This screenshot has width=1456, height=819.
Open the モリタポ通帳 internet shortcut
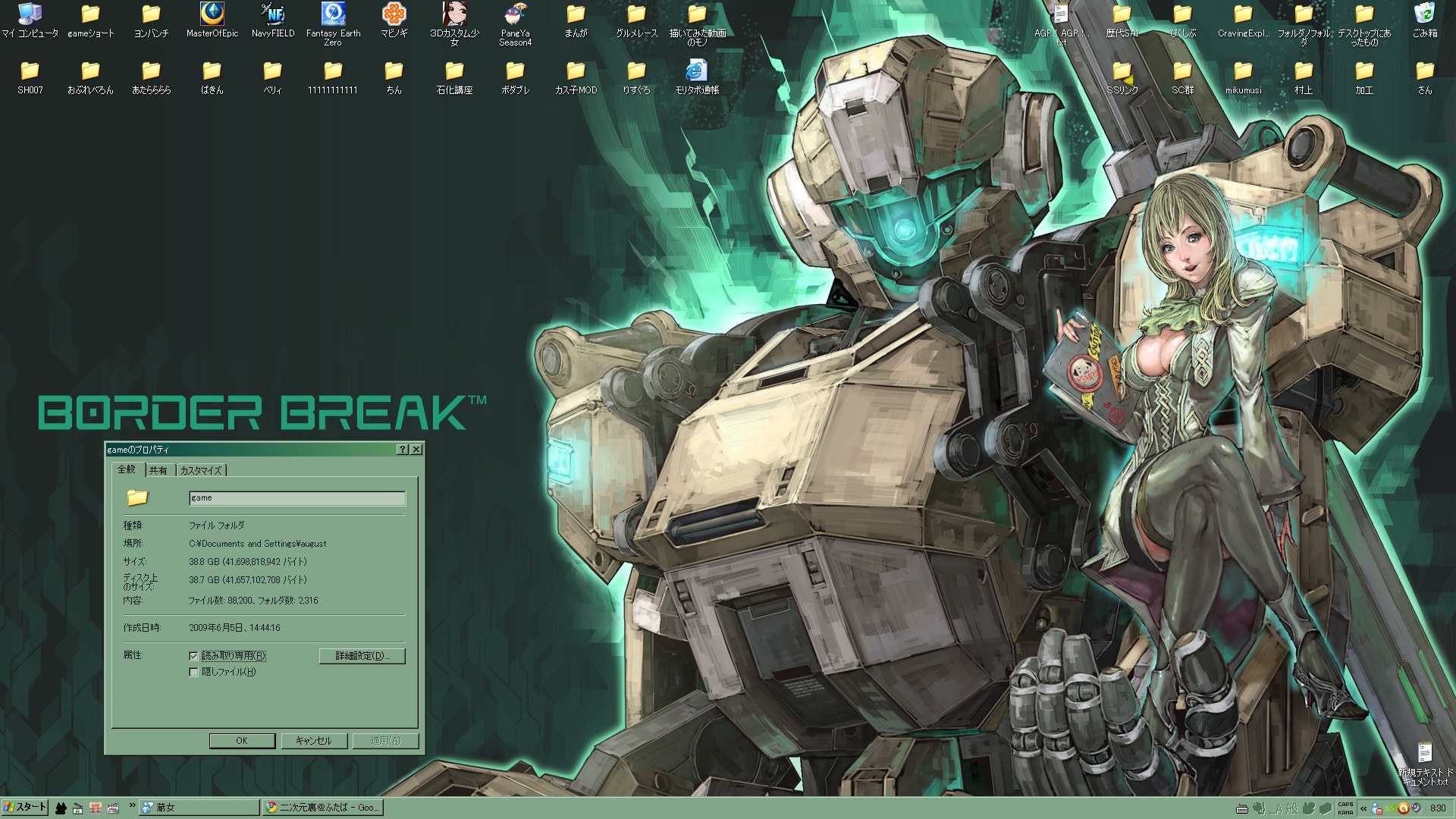697,77
